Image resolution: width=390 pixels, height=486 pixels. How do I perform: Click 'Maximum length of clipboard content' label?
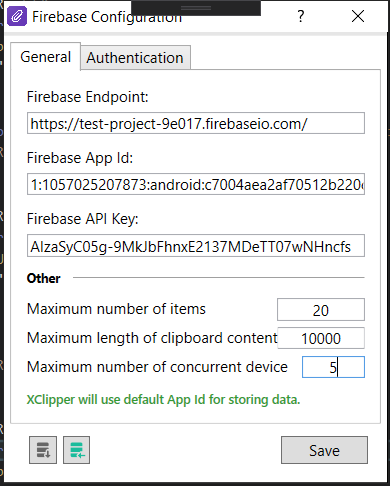click(x=152, y=338)
